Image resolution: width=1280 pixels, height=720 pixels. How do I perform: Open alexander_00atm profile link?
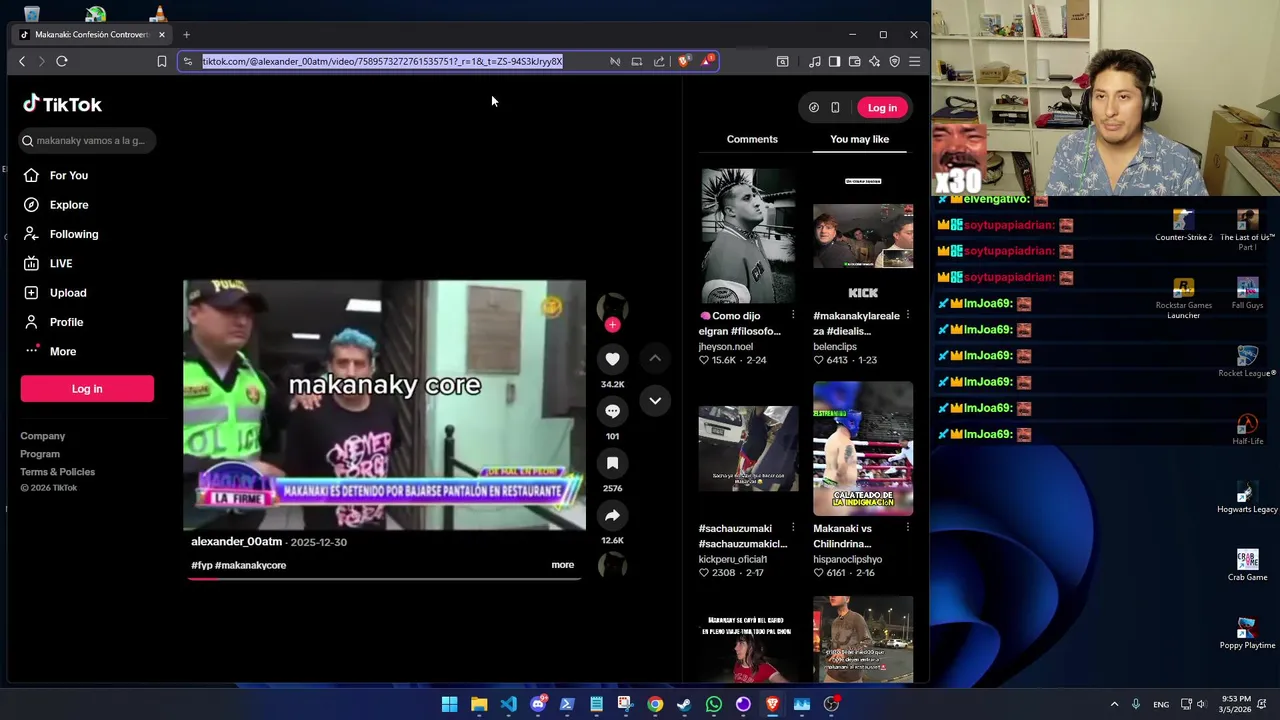click(236, 542)
